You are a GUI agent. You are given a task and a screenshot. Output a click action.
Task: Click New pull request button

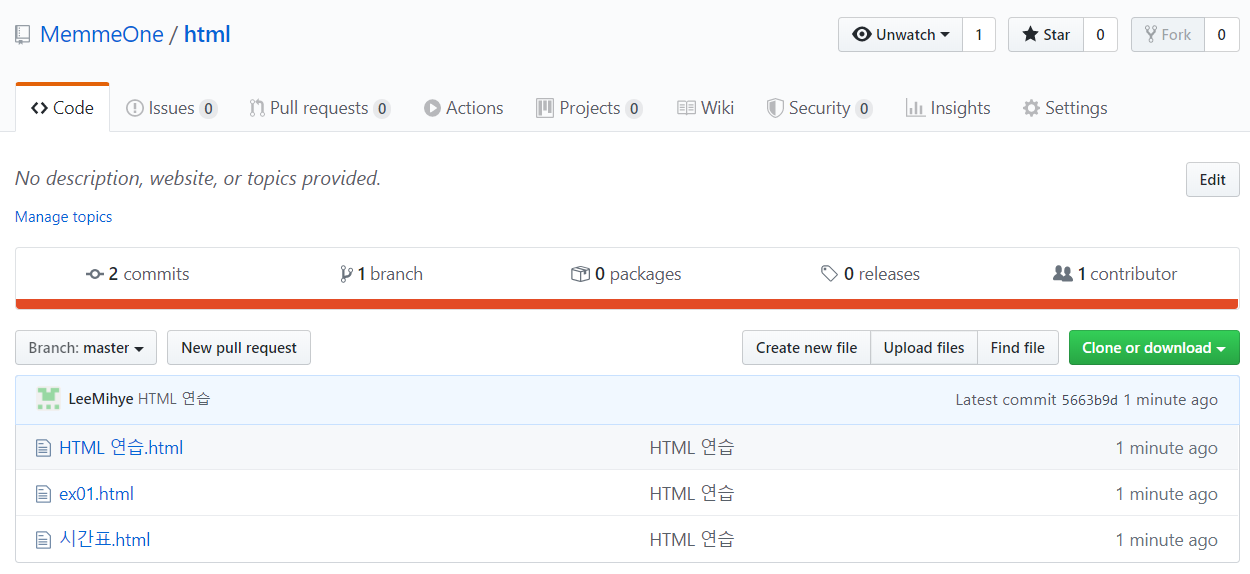(x=239, y=348)
